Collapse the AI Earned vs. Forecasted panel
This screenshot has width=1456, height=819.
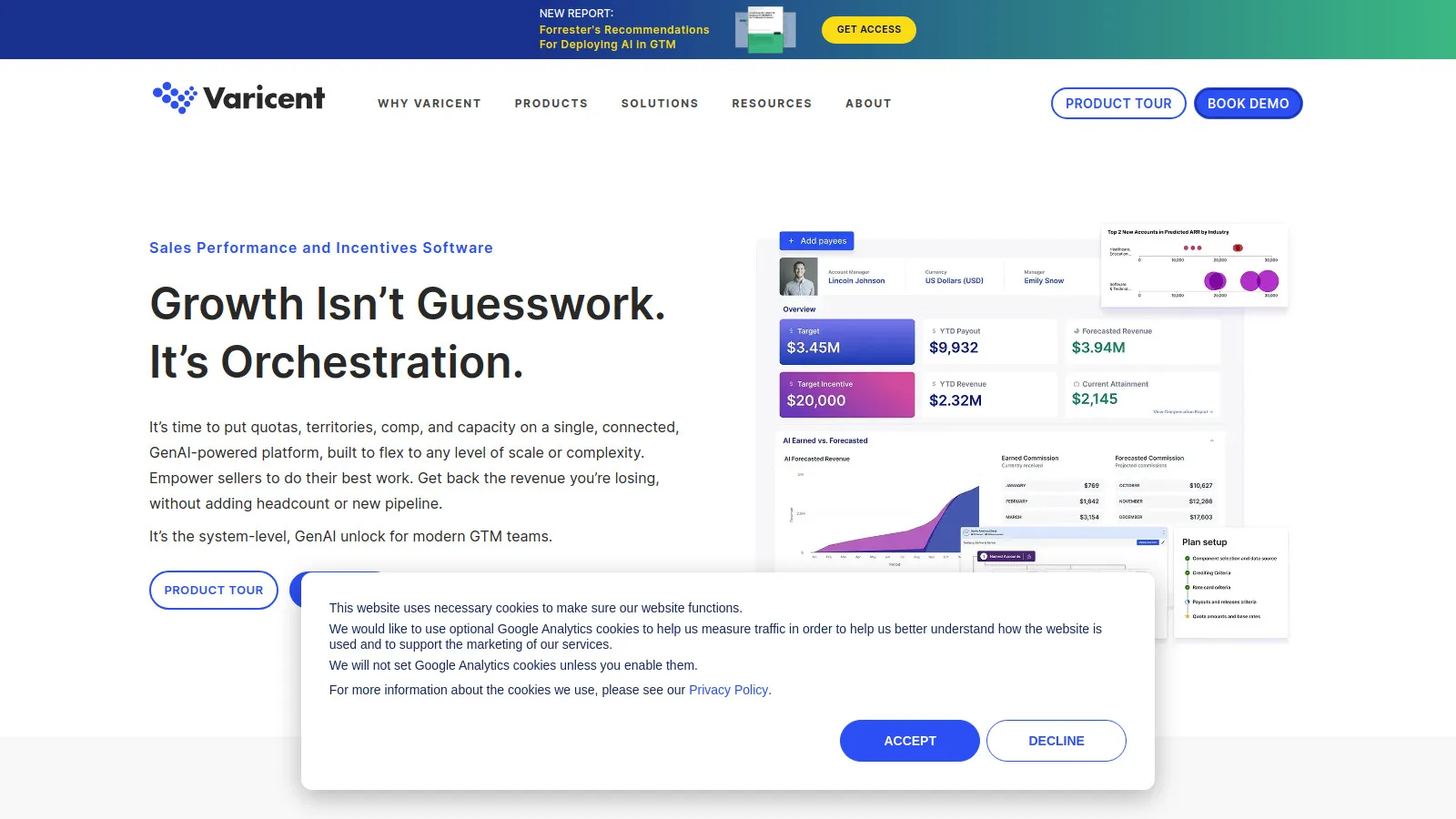[1212, 440]
